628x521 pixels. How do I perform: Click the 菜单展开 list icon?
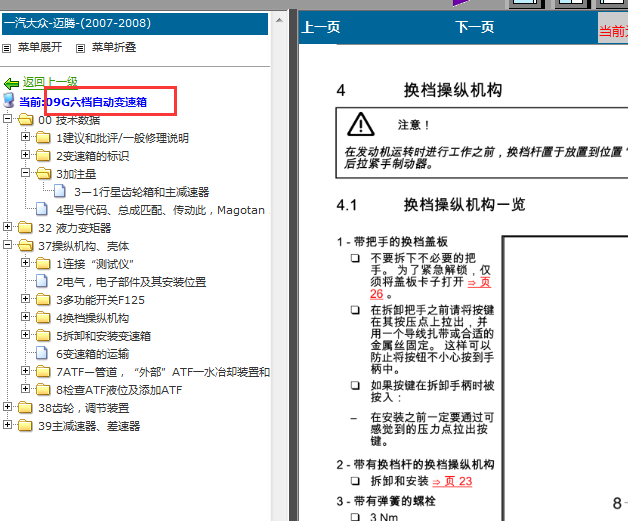[x=7, y=47]
